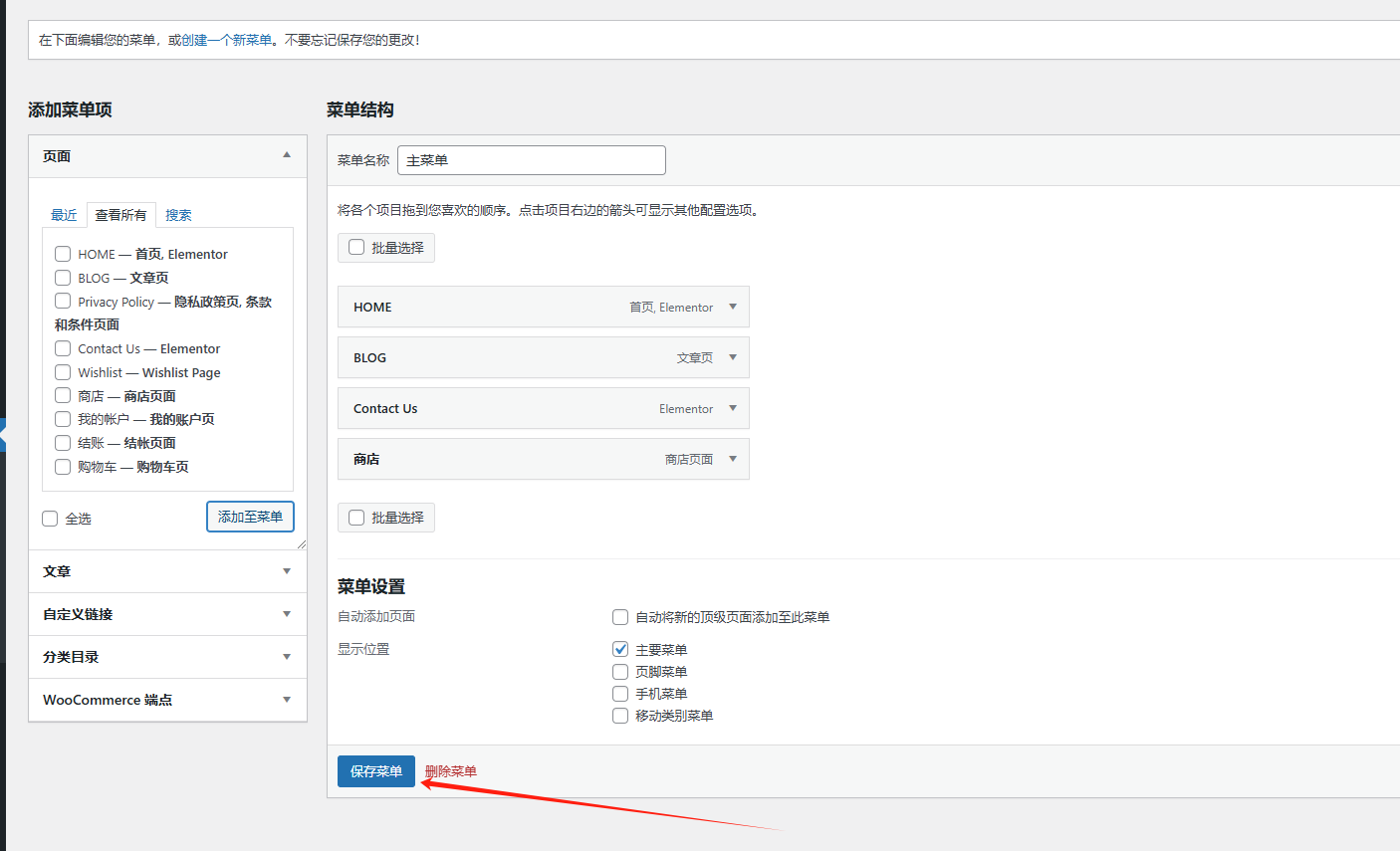Enable the 手机菜单 display location

click(619, 693)
